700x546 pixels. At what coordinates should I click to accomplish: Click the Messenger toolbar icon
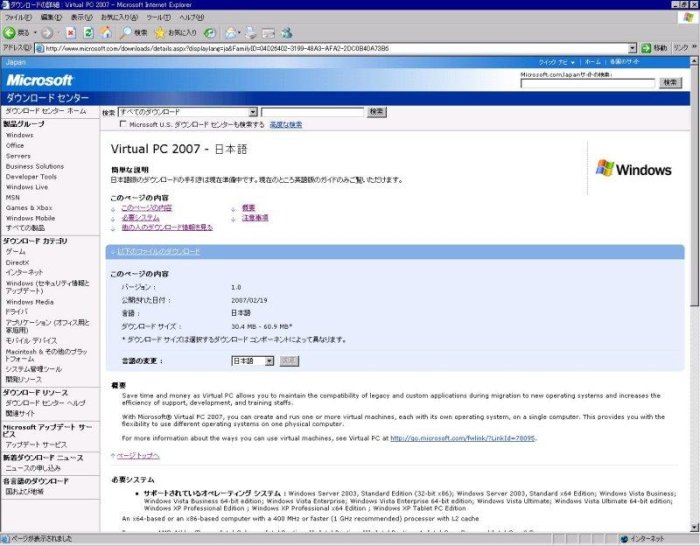coord(287,33)
